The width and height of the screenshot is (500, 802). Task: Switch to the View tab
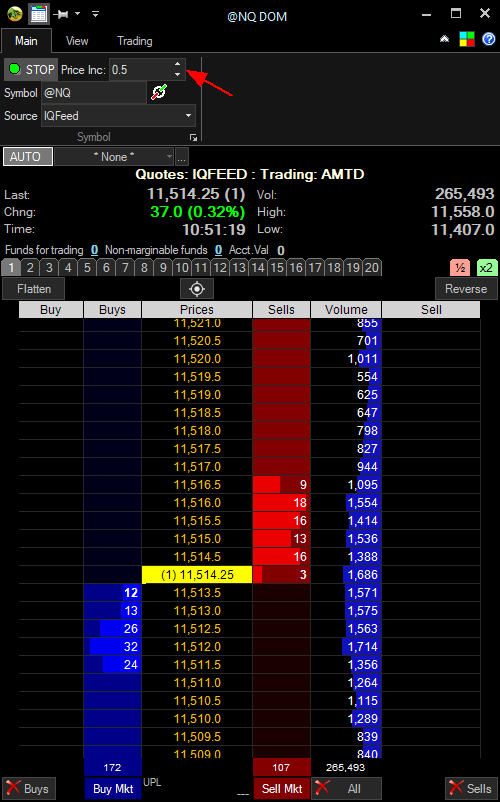[x=77, y=41]
